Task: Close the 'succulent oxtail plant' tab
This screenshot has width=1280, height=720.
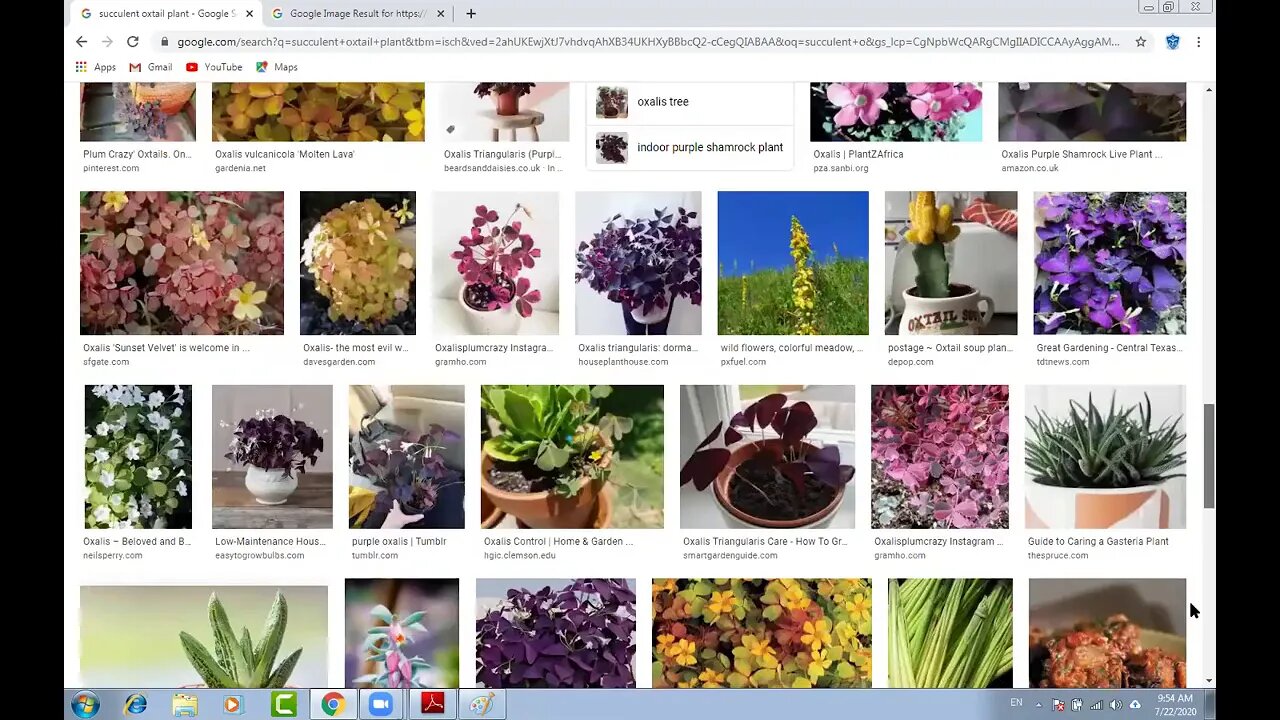Action: click(249, 14)
